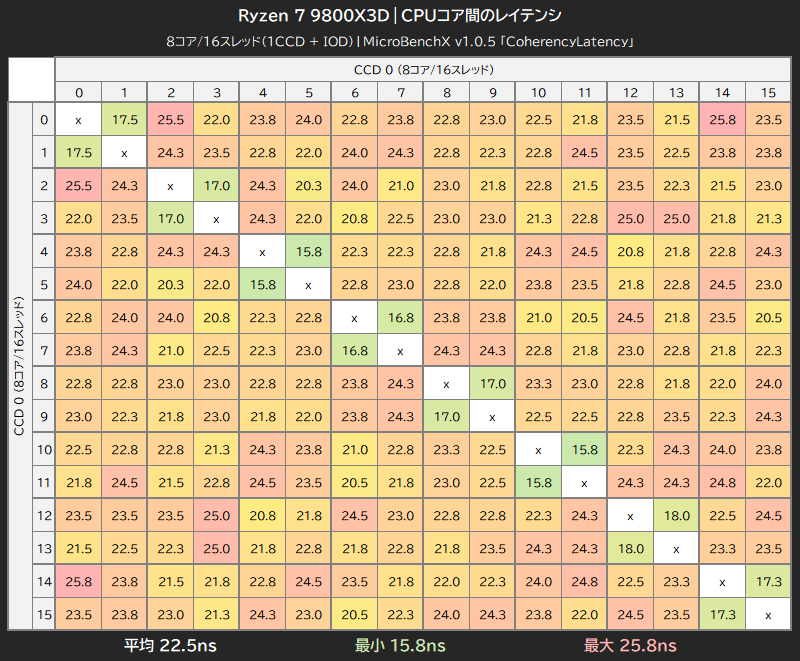Click the green 17.3 cell in row 15
This screenshot has width=800, height=661.
tap(722, 614)
